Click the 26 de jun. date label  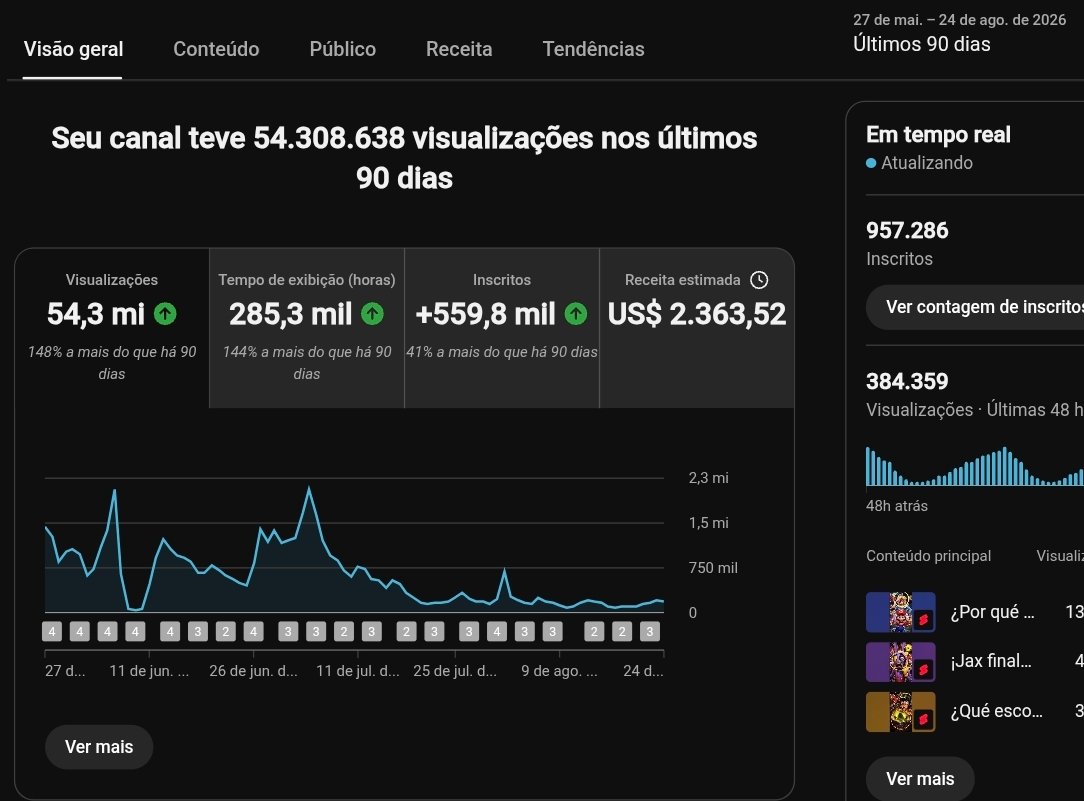[254, 671]
